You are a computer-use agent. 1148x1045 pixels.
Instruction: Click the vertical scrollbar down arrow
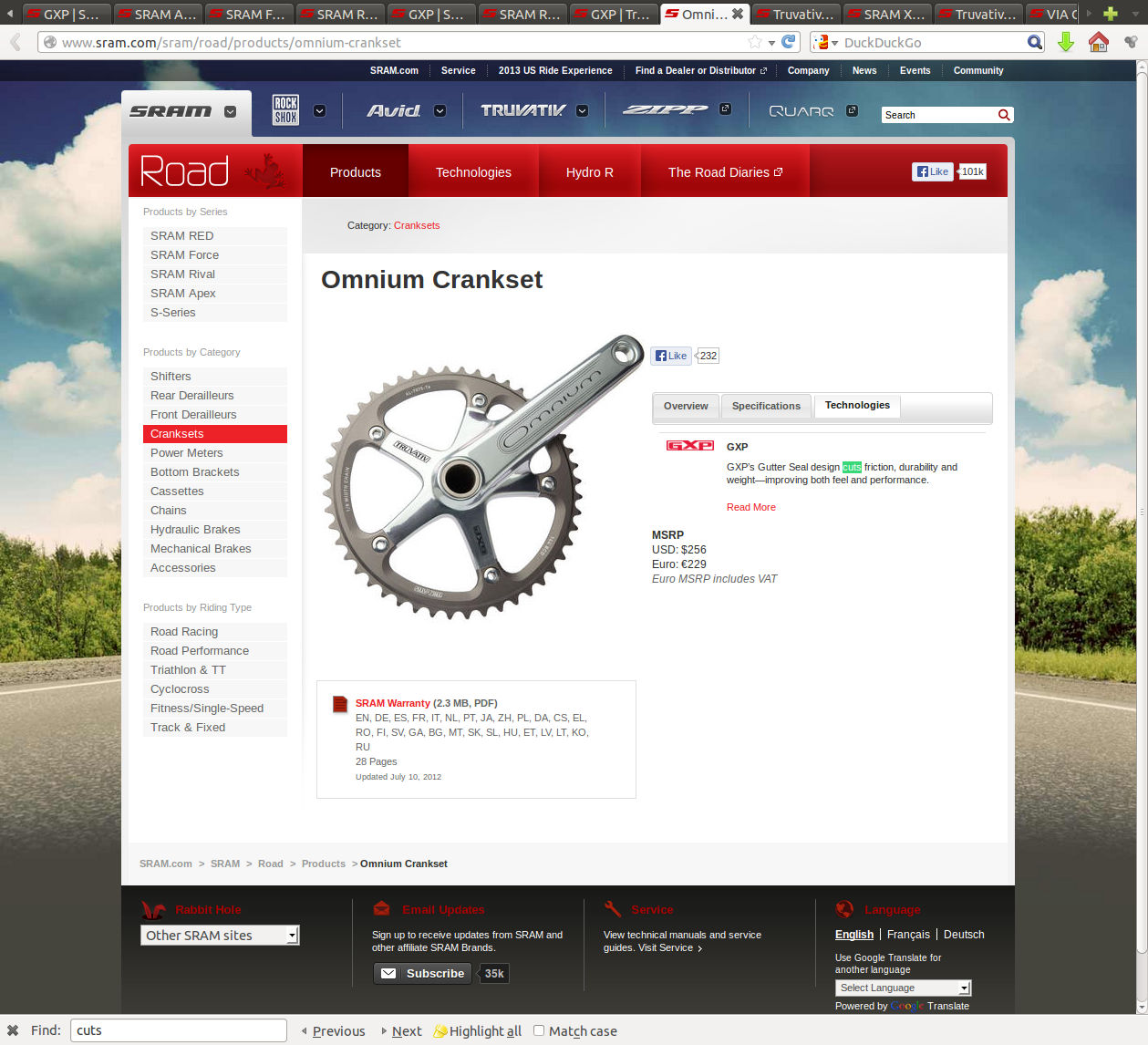click(x=1142, y=1007)
